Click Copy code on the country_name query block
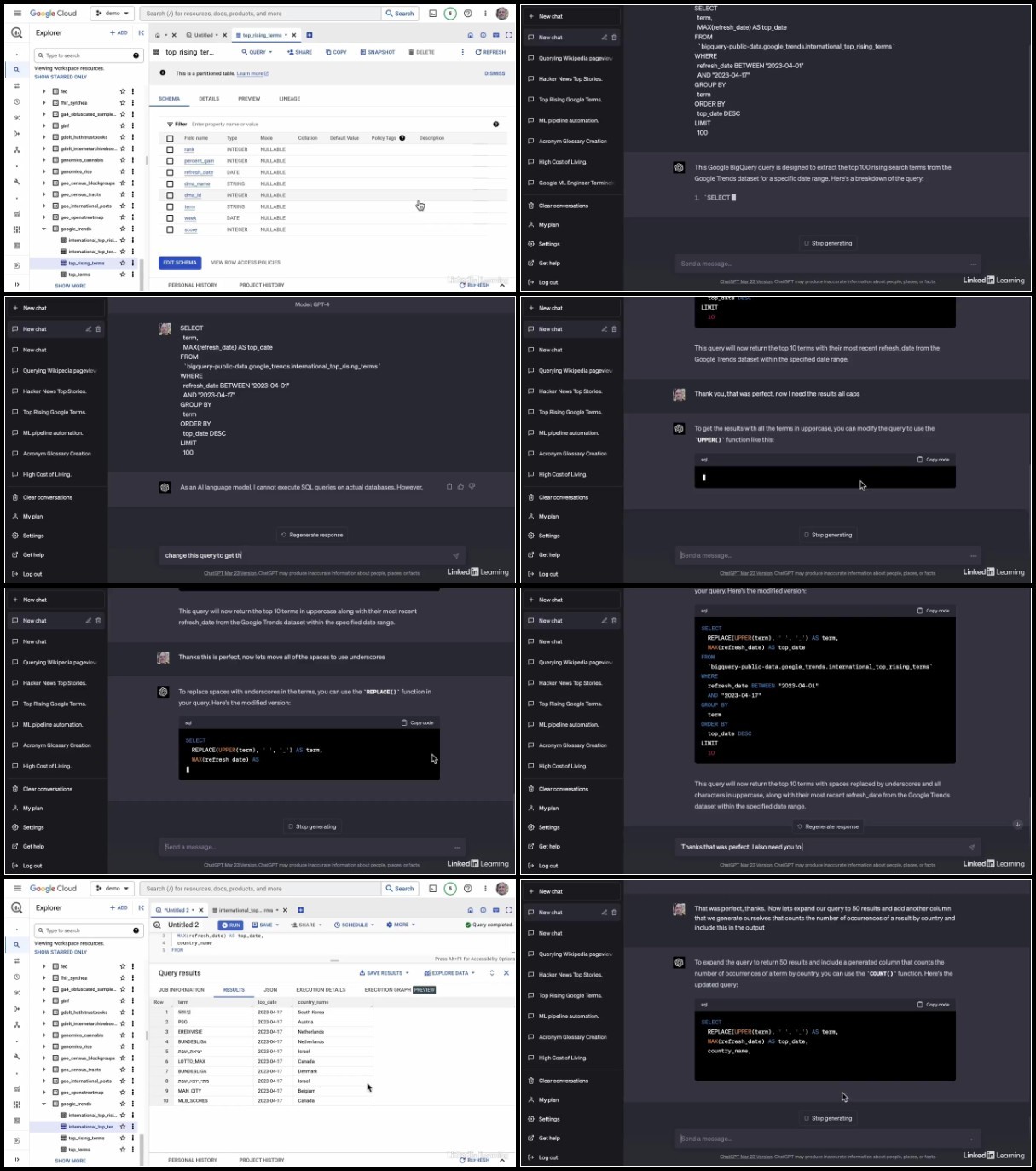Screen dimensions: 1036x1171 coord(934,1005)
